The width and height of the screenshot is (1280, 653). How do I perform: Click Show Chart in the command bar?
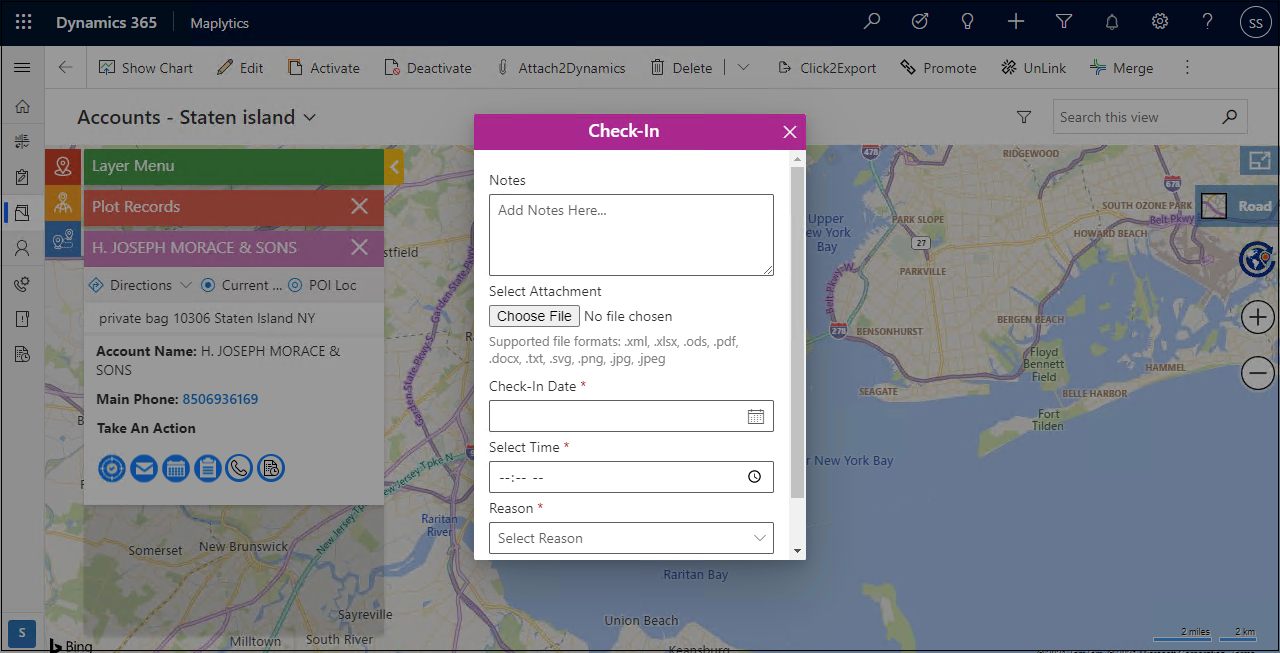tap(146, 68)
